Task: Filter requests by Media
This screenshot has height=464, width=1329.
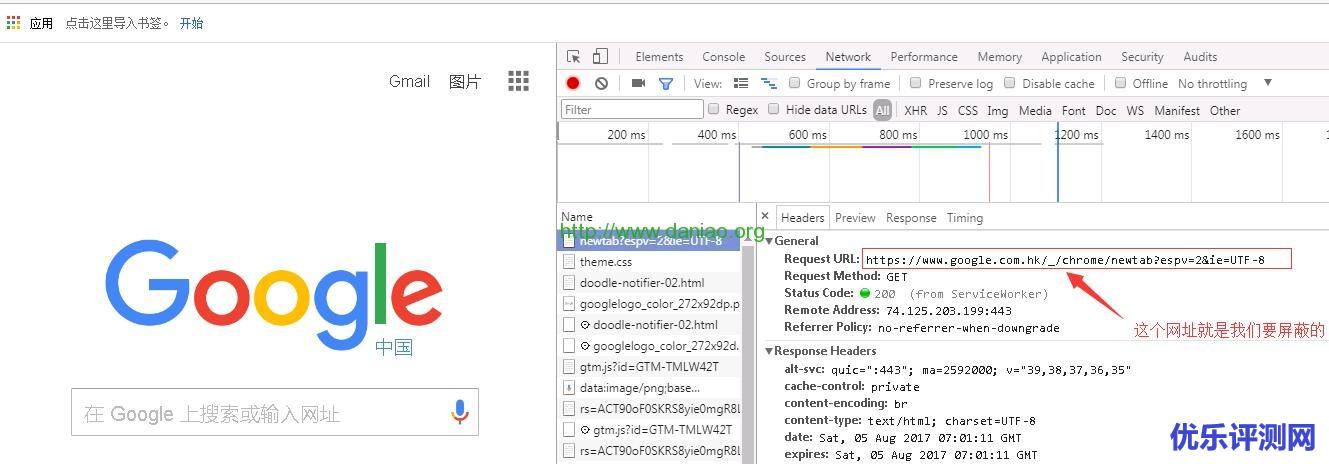Action: tap(1035, 110)
